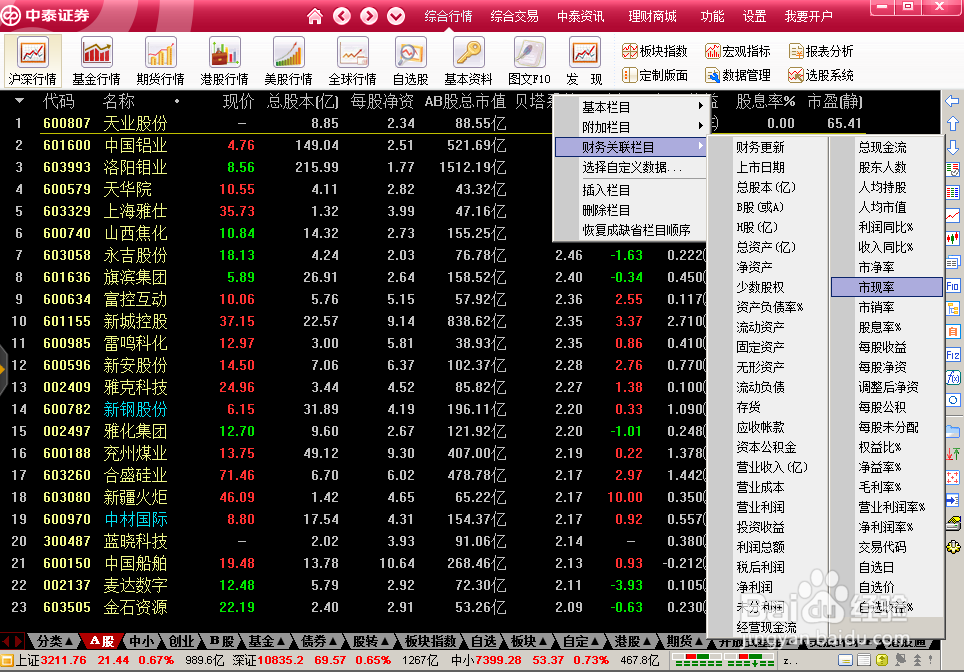964x672 pixels.
Task: Choose 删除栏目 from context menu
Action: [x=630, y=210]
